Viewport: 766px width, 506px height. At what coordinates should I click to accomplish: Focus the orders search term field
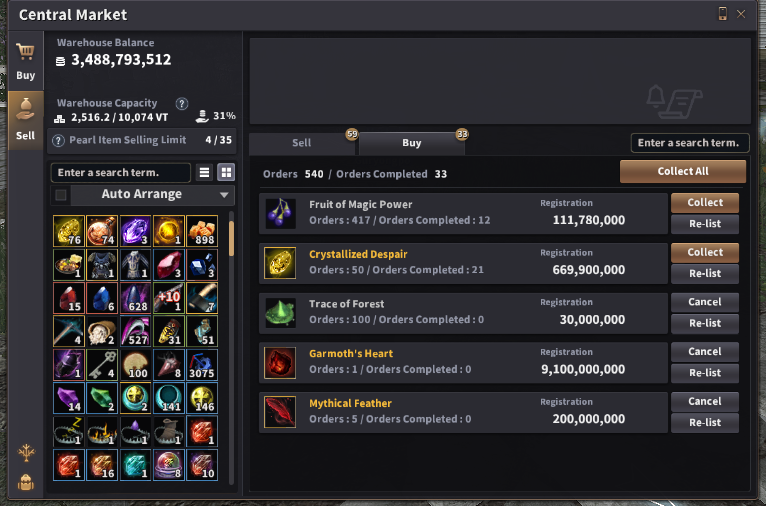point(690,143)
